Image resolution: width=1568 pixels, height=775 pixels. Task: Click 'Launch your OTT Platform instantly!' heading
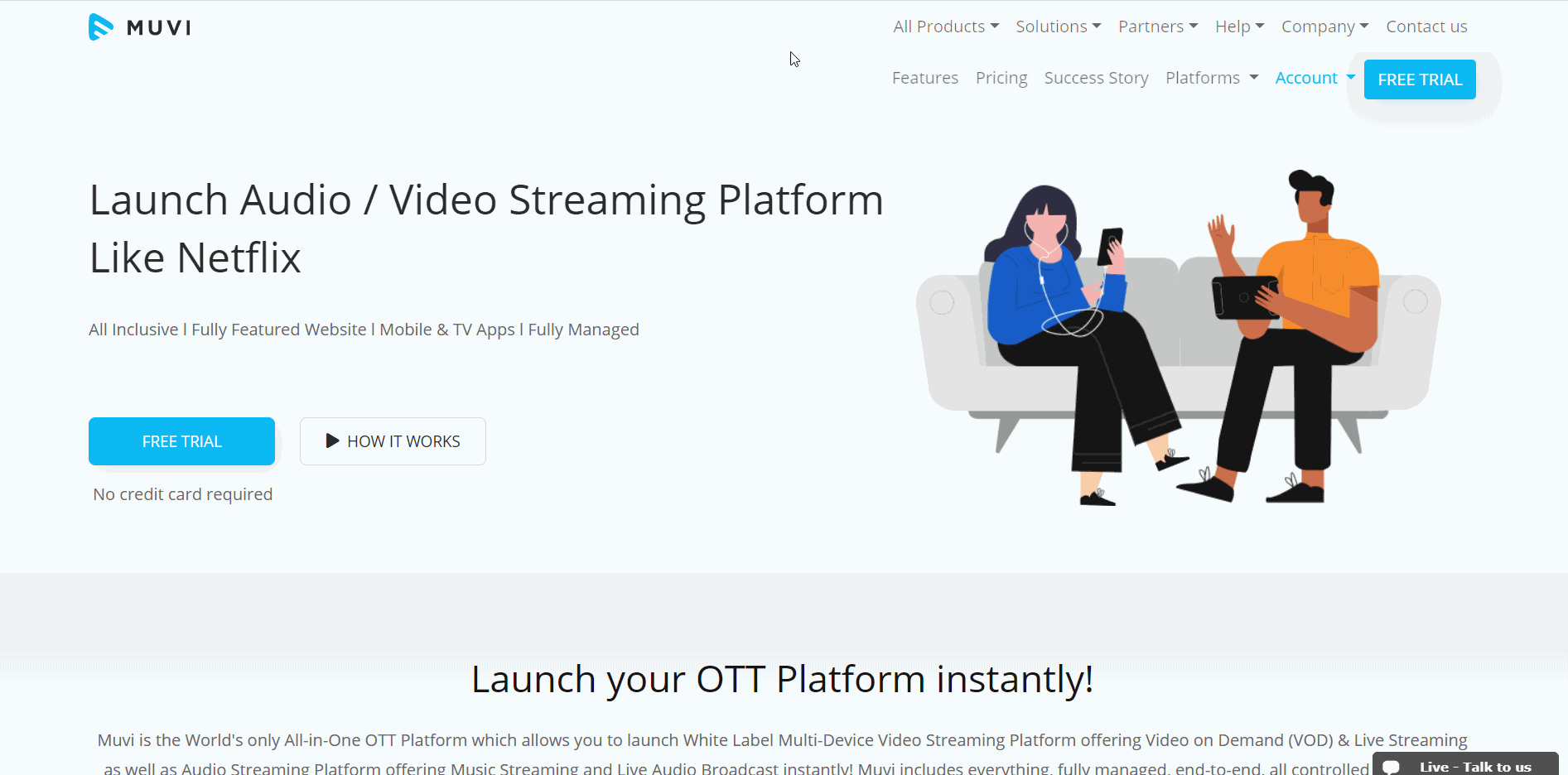(783, 680)
